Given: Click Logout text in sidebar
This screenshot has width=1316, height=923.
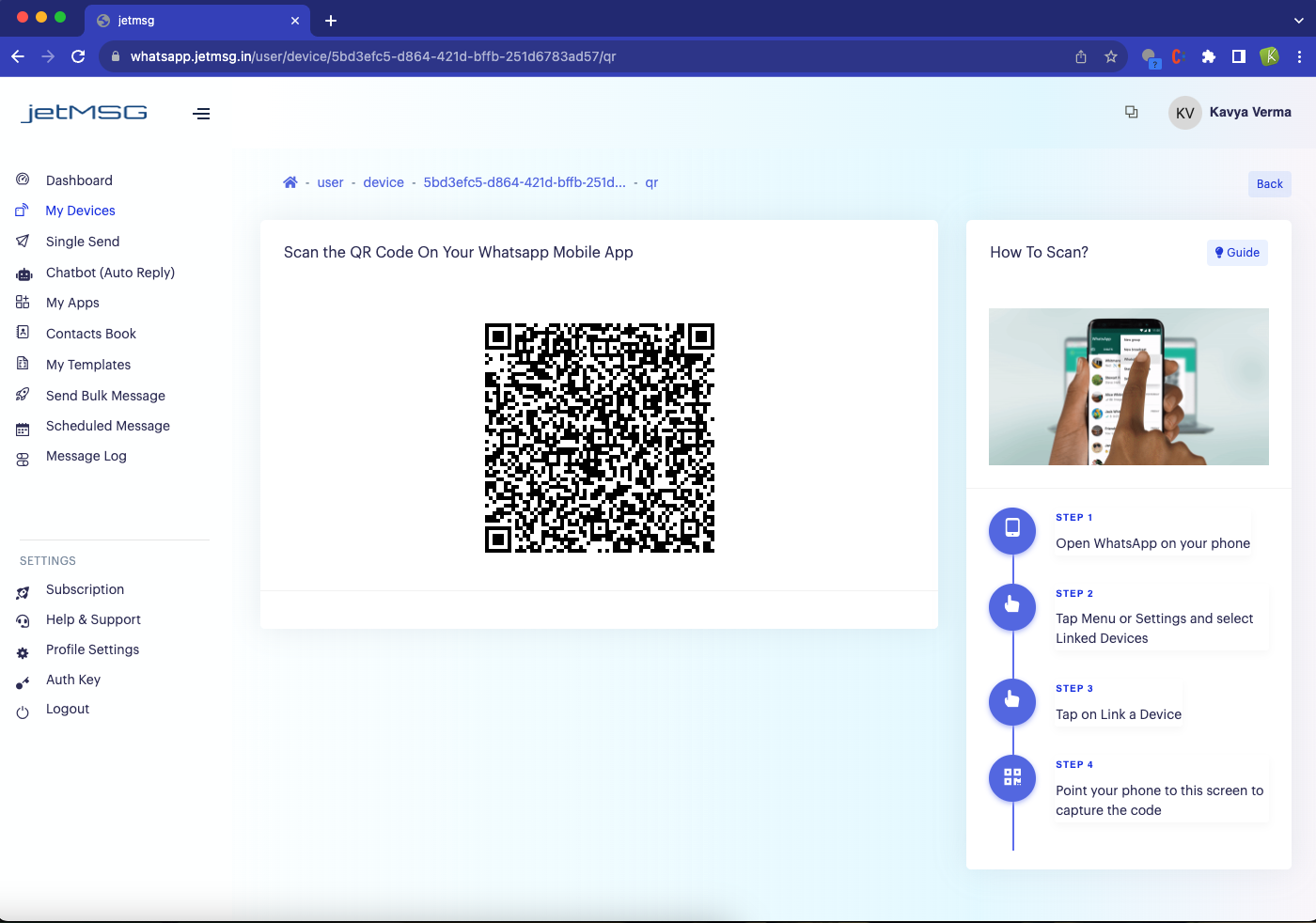Looking at the screenshot, I should click(x=68, y=709).
